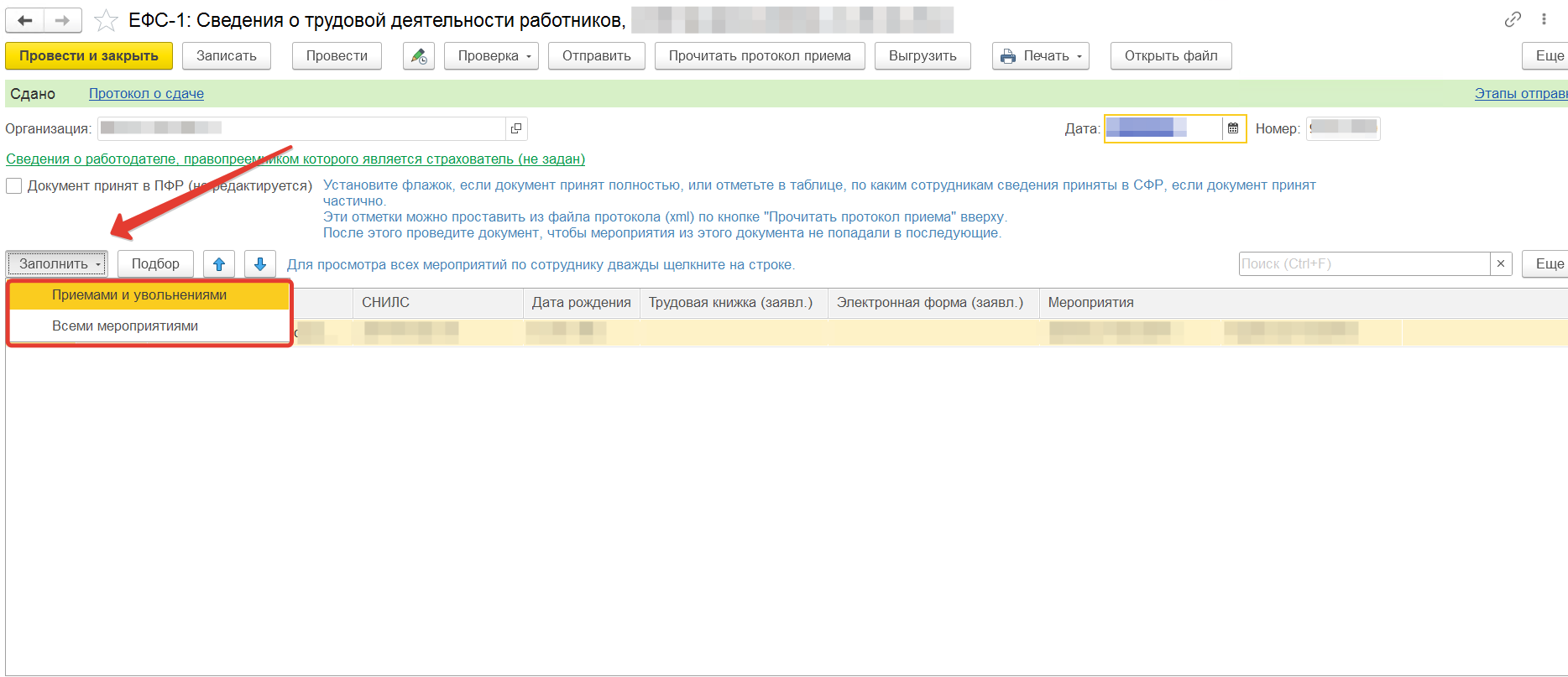The height and width of the screenshot is (677, 1568).
Task: Move row up with blue arrow
Action: click(219, 264)
